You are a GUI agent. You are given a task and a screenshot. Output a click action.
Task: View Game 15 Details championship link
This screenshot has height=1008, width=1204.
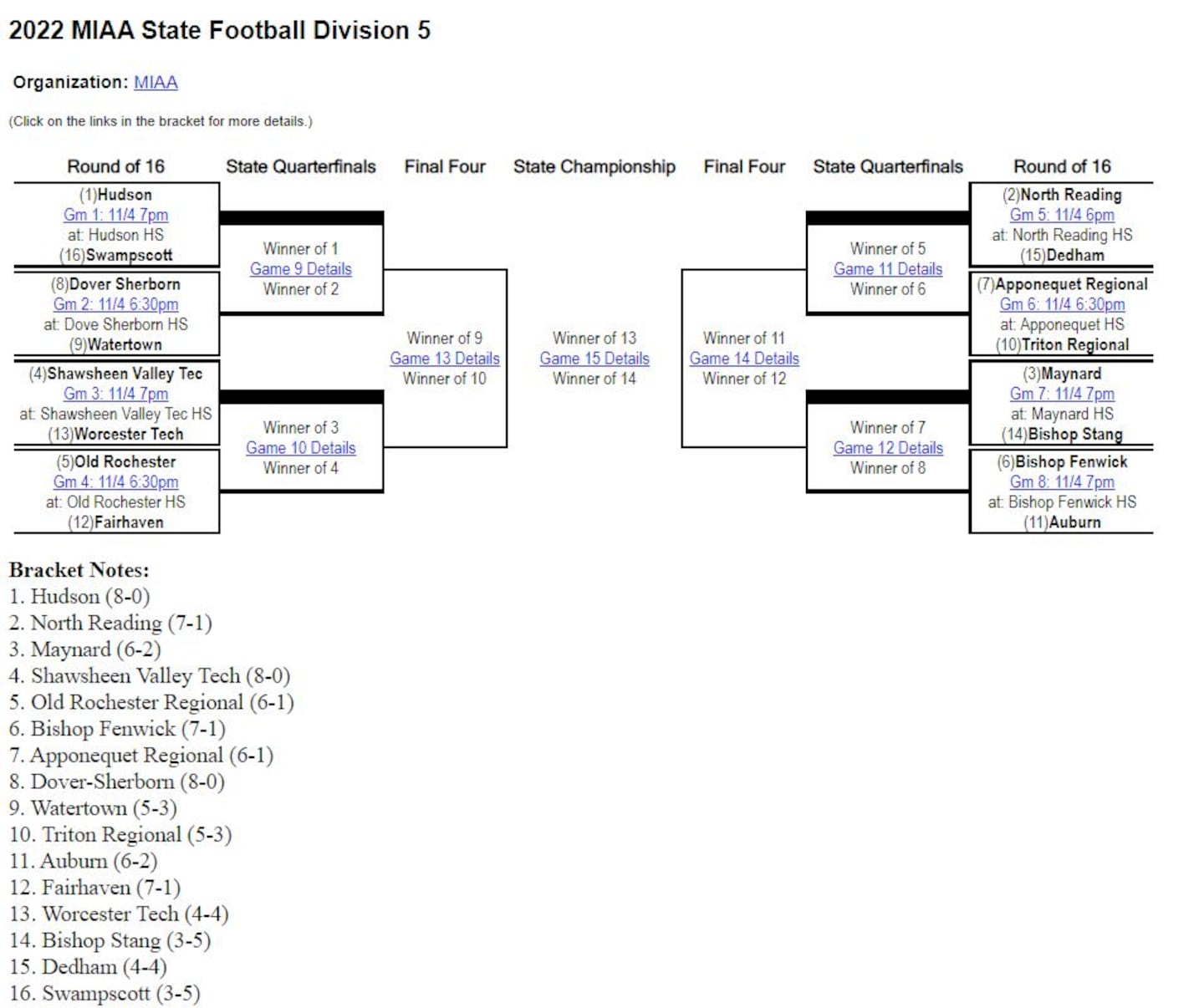point(594,359)
